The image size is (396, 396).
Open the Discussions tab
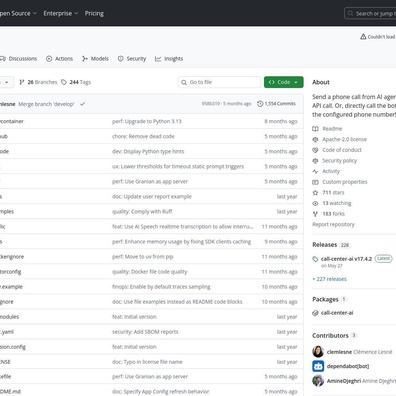click(x=18, y=59)
